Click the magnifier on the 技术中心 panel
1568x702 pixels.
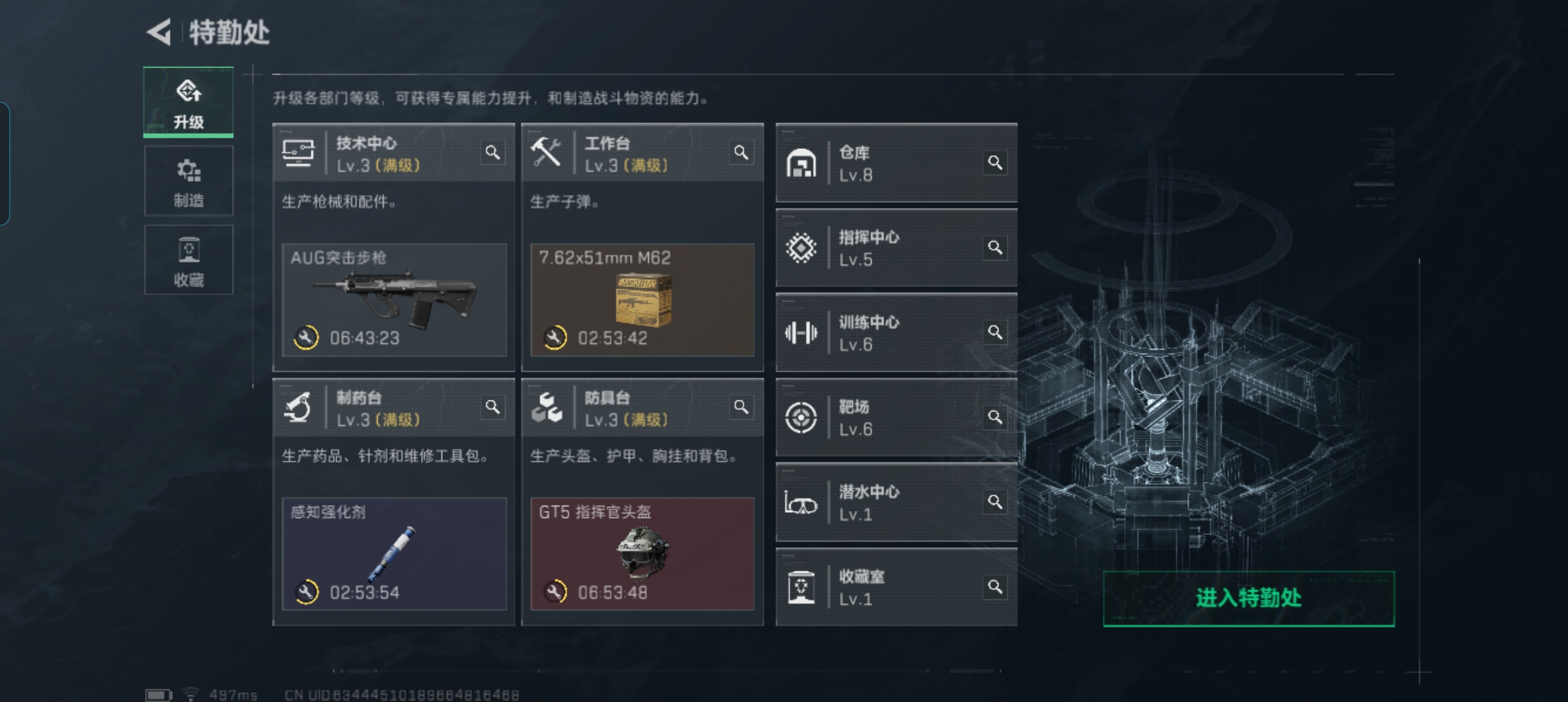pos(493,153)
